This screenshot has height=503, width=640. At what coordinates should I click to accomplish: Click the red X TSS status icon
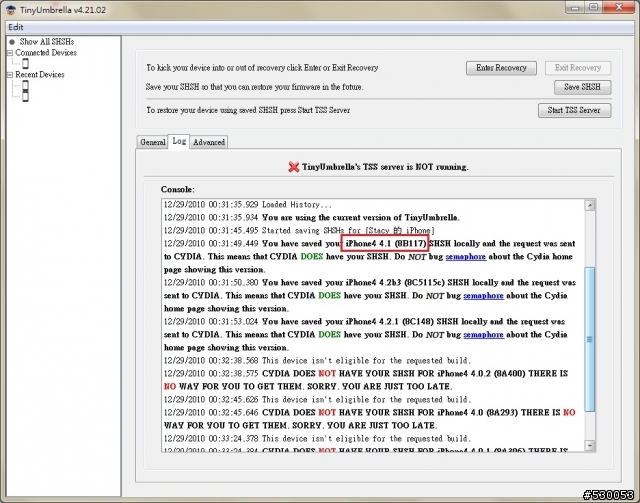pyautogui.click(x=293, y=167)
